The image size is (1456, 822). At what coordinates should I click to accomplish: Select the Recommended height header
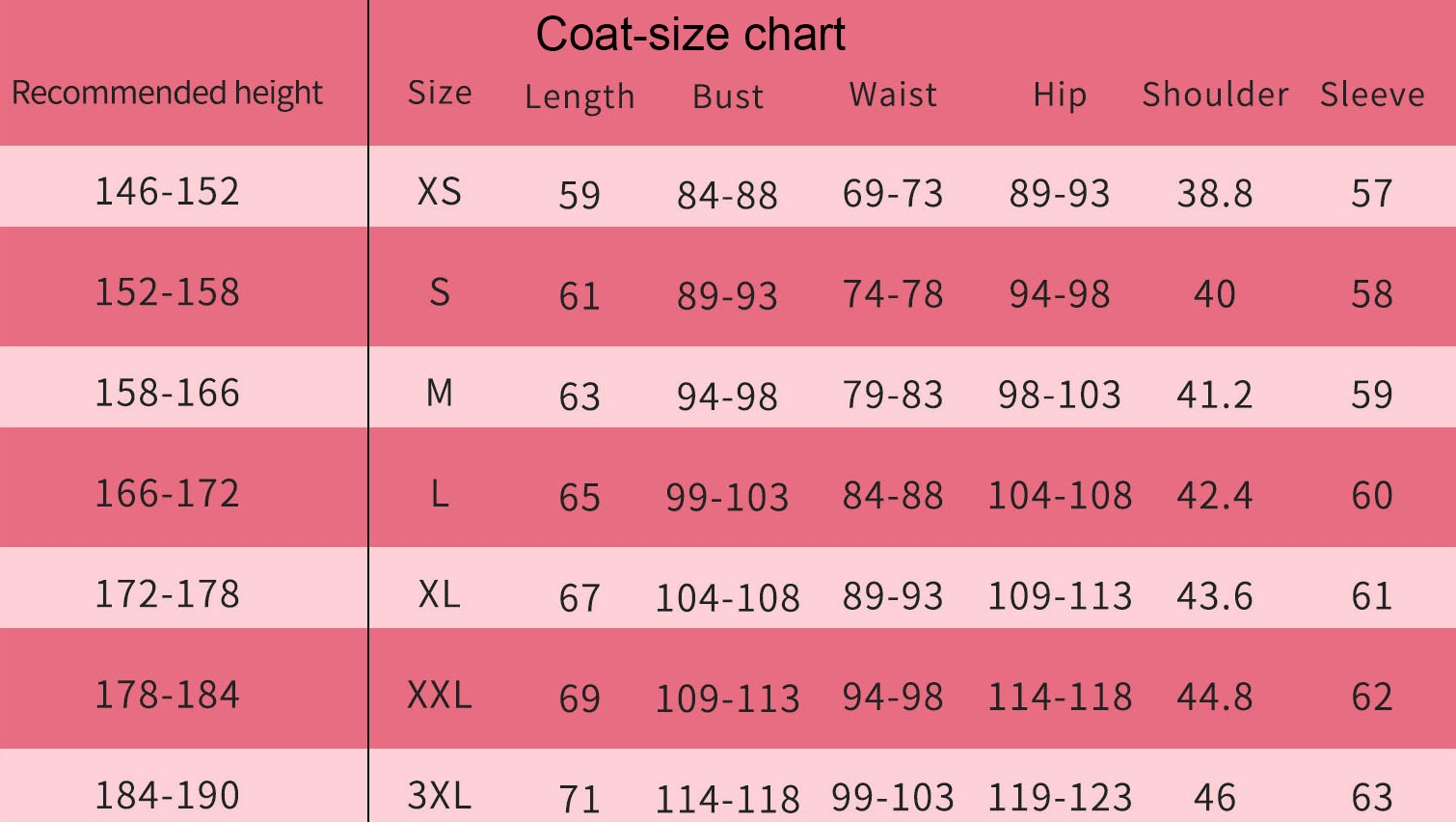[167, 93]
